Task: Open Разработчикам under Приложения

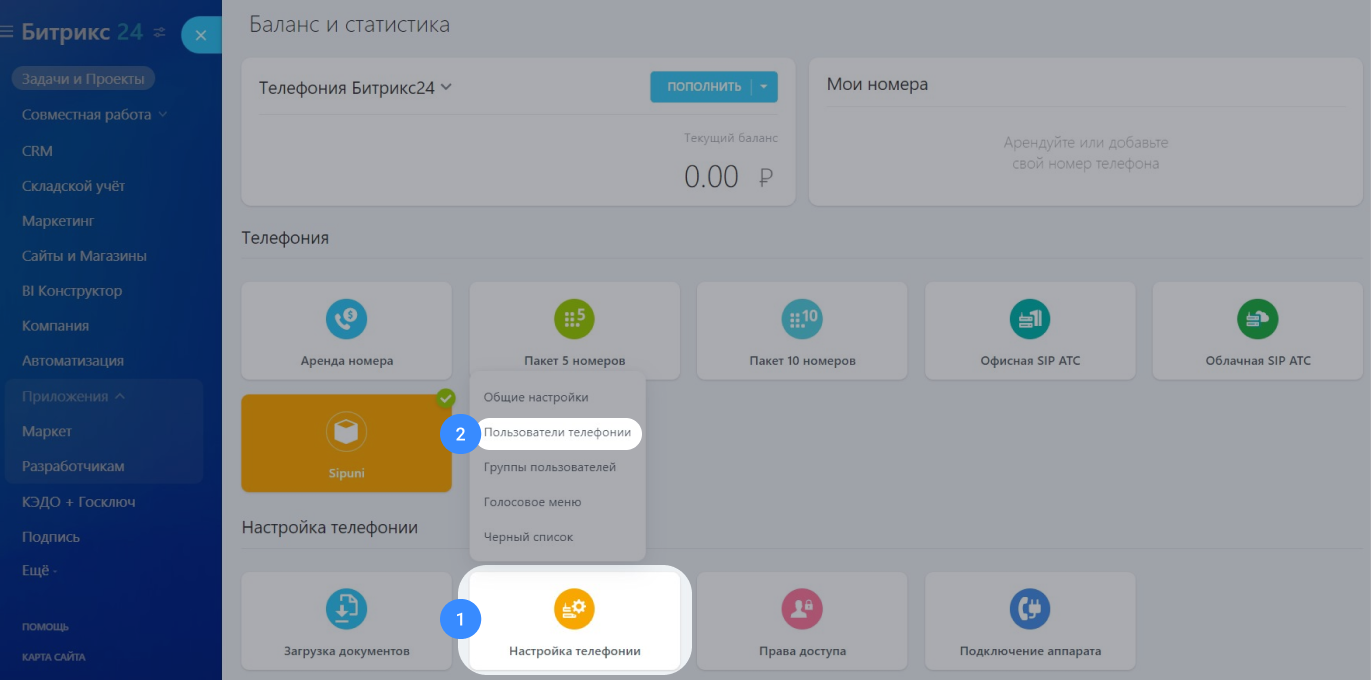Action: (73, 466)
